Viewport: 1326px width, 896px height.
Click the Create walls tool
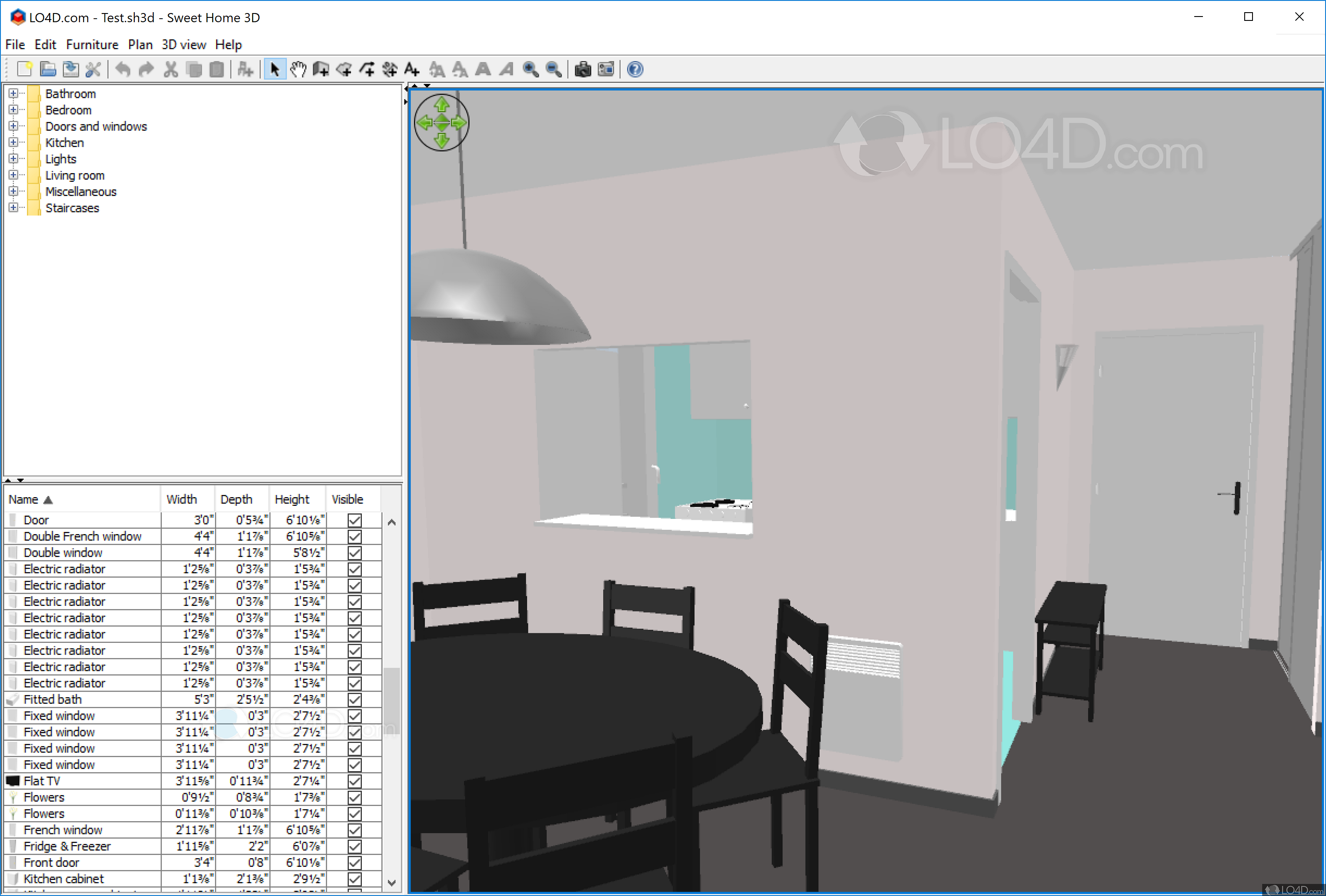tap(321, 70)
